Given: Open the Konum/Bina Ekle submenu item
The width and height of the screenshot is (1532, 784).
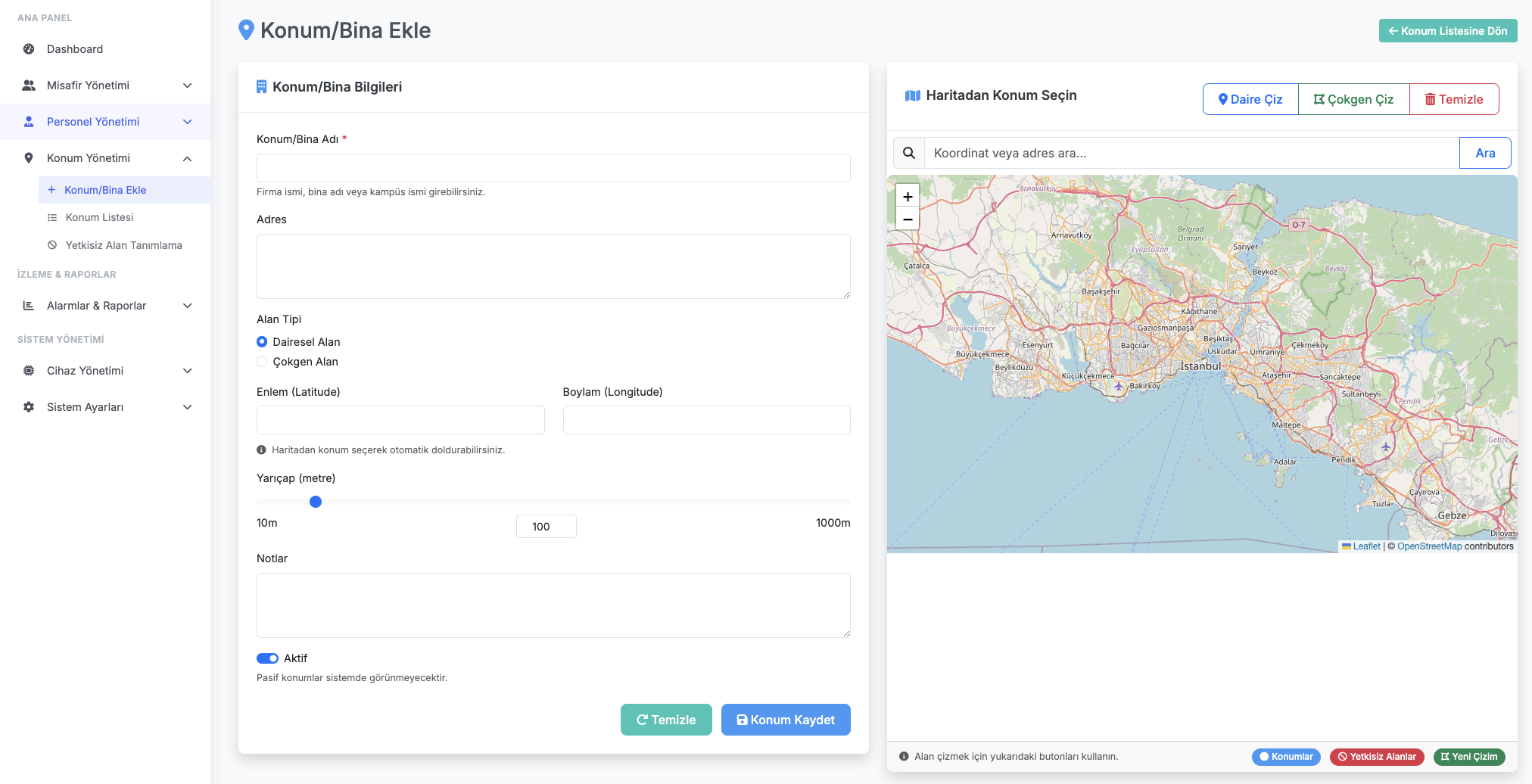Looking at the screenshot, I should click(x=124, y=190).
